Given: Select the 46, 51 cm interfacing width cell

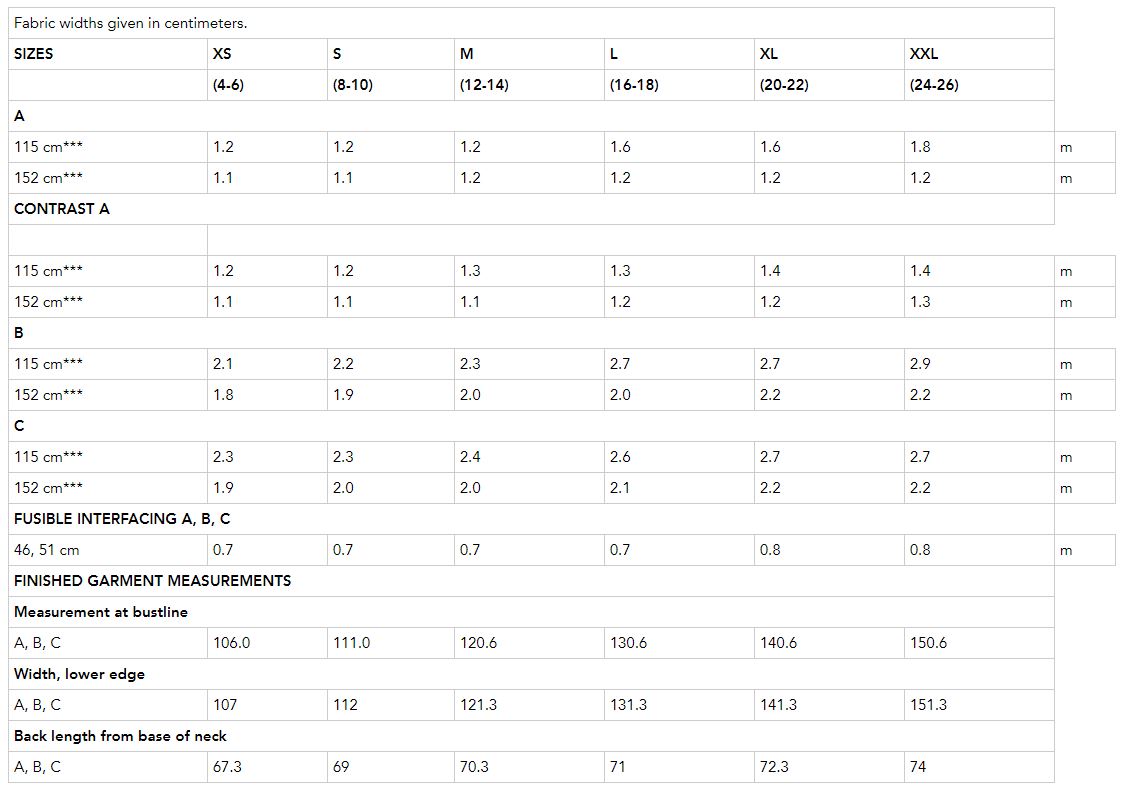Looking at the screenshot, I should (108, 549).
